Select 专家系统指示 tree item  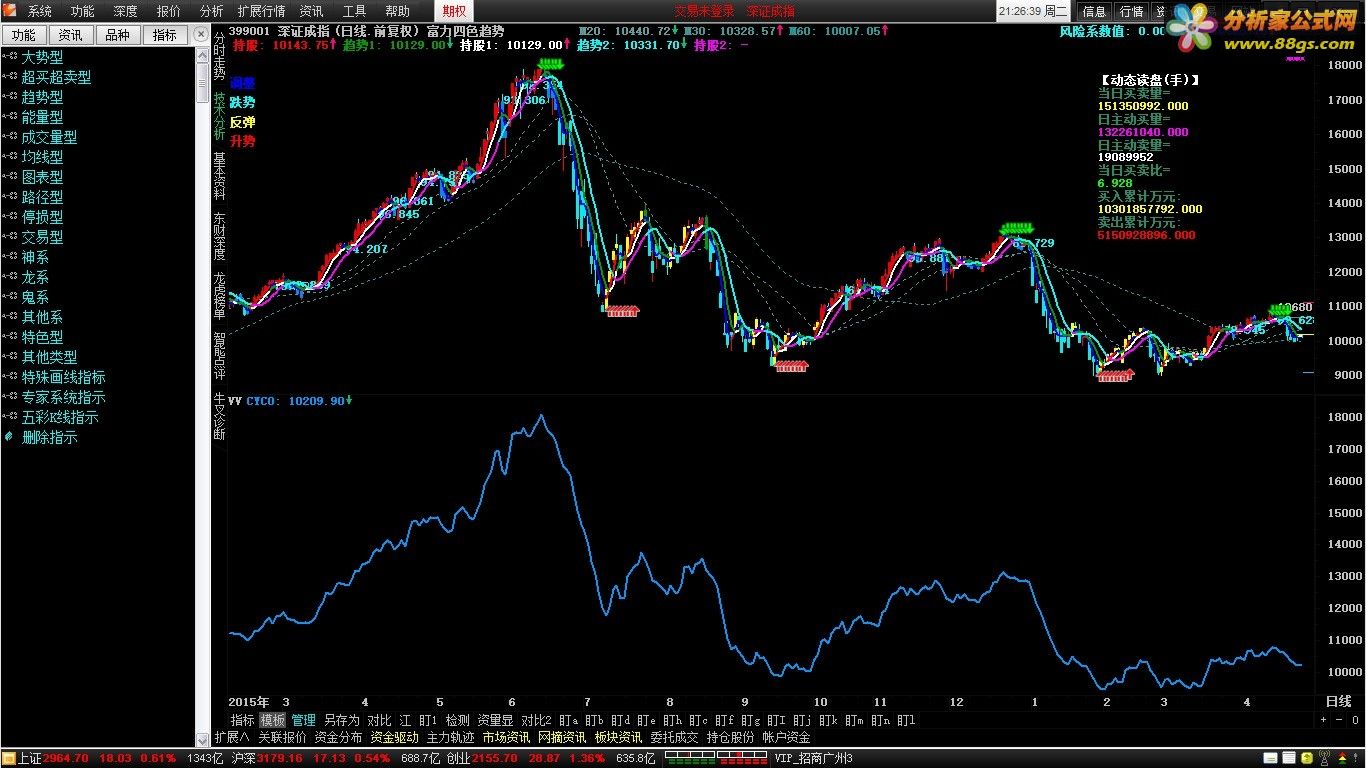point(63,397)
